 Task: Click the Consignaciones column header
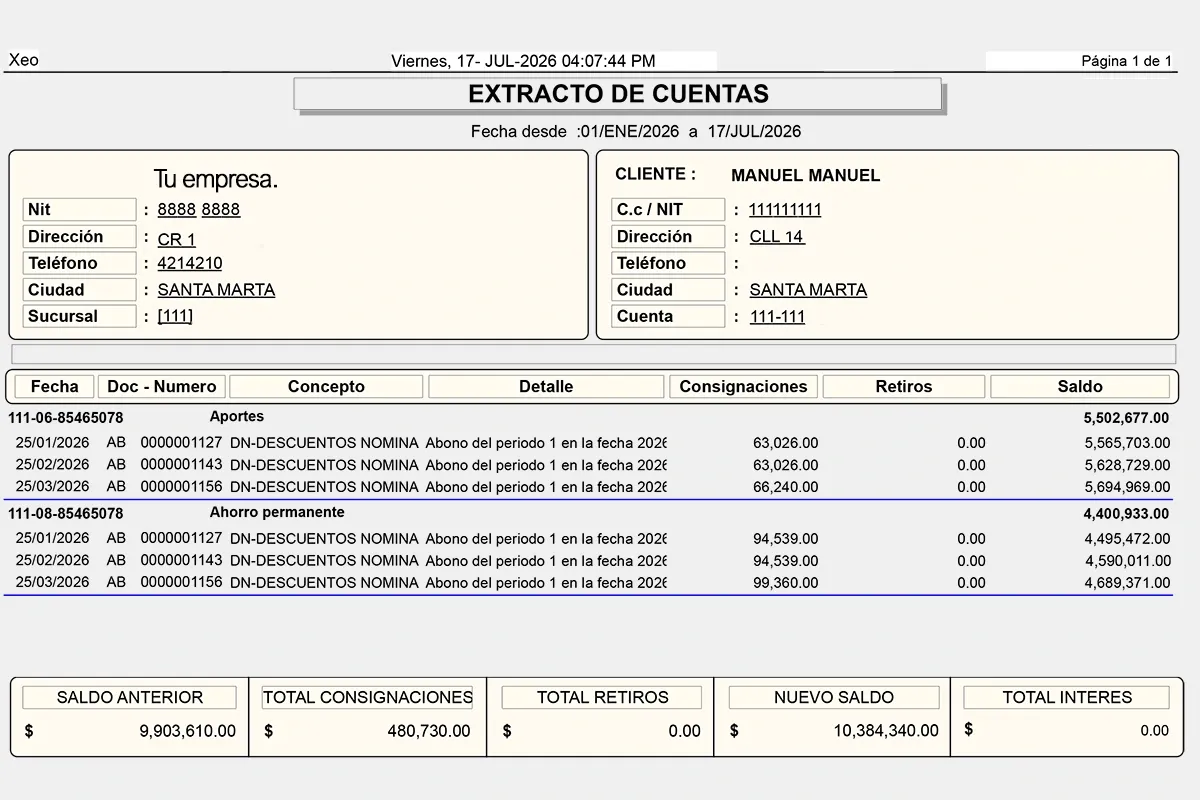[x=743, y=387]
